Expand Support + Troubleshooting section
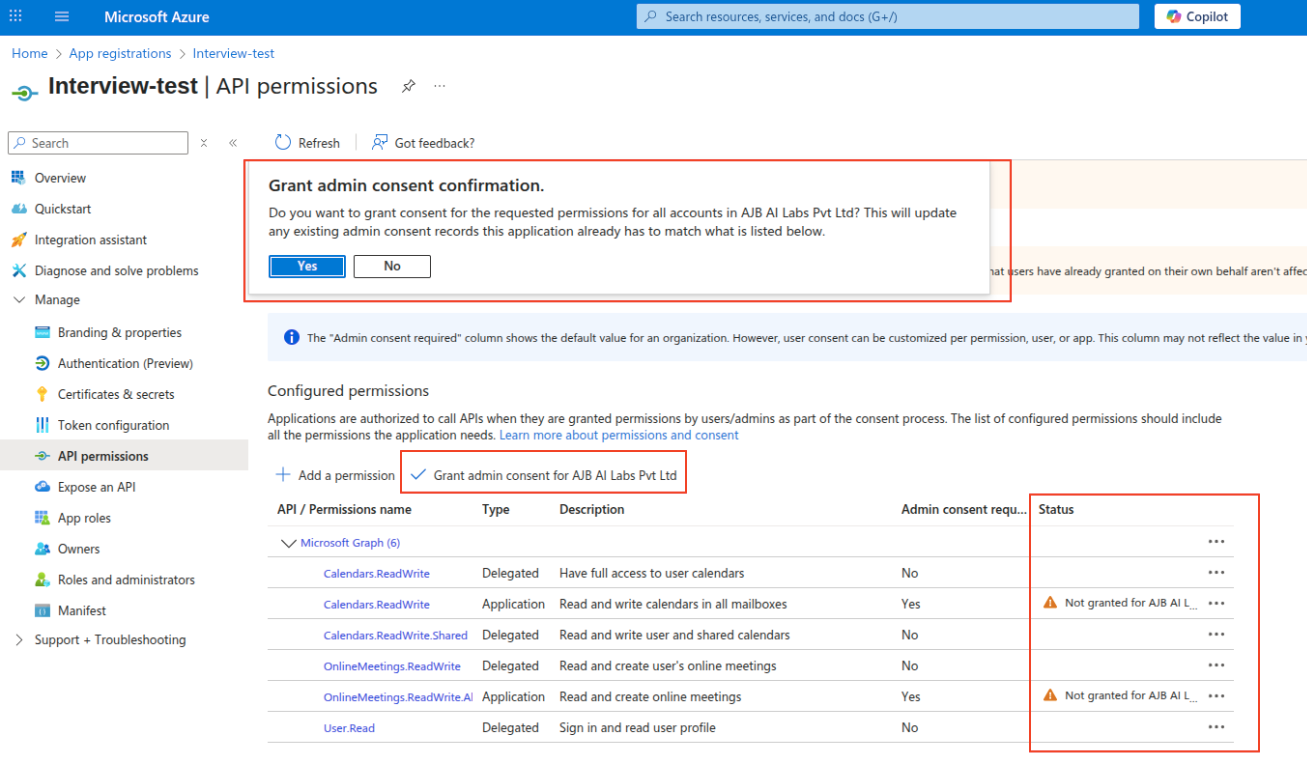Screen dimensions: 1307x760 [x=19, y=640]
